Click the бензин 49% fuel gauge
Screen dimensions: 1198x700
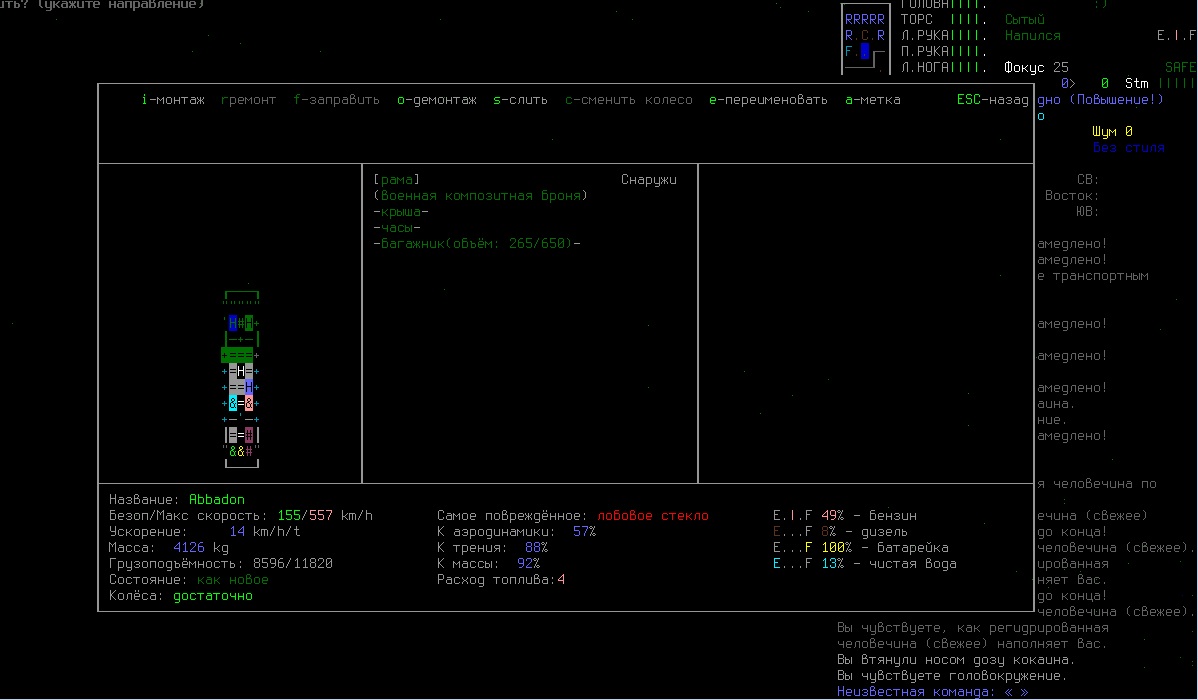pos(844,516)
